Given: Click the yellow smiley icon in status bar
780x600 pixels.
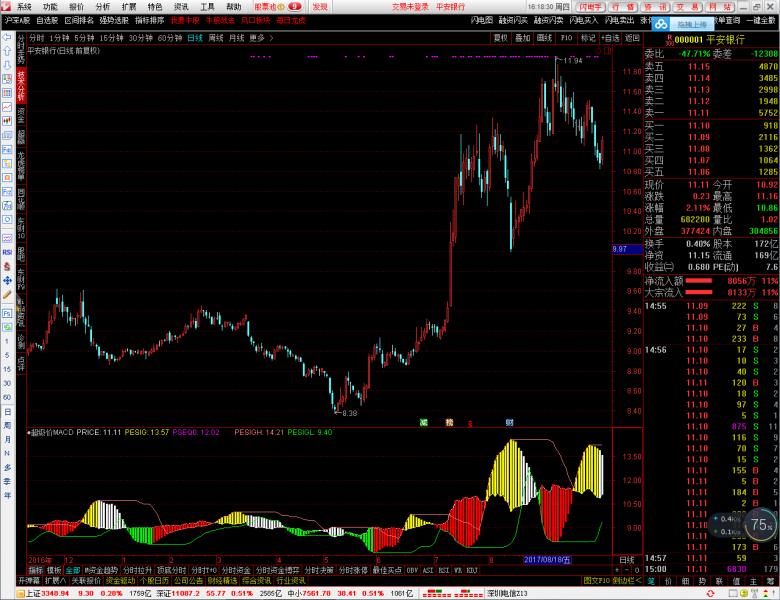Looking at the screenshot, I should click(x=744, y=594).
